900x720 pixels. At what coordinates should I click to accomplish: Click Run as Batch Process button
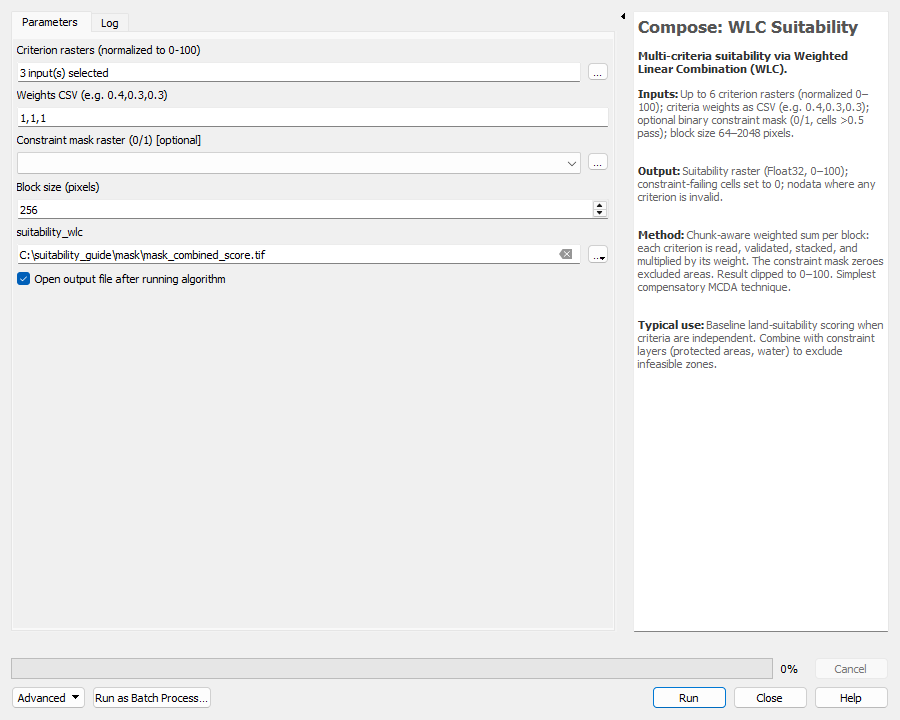(152, 698)
